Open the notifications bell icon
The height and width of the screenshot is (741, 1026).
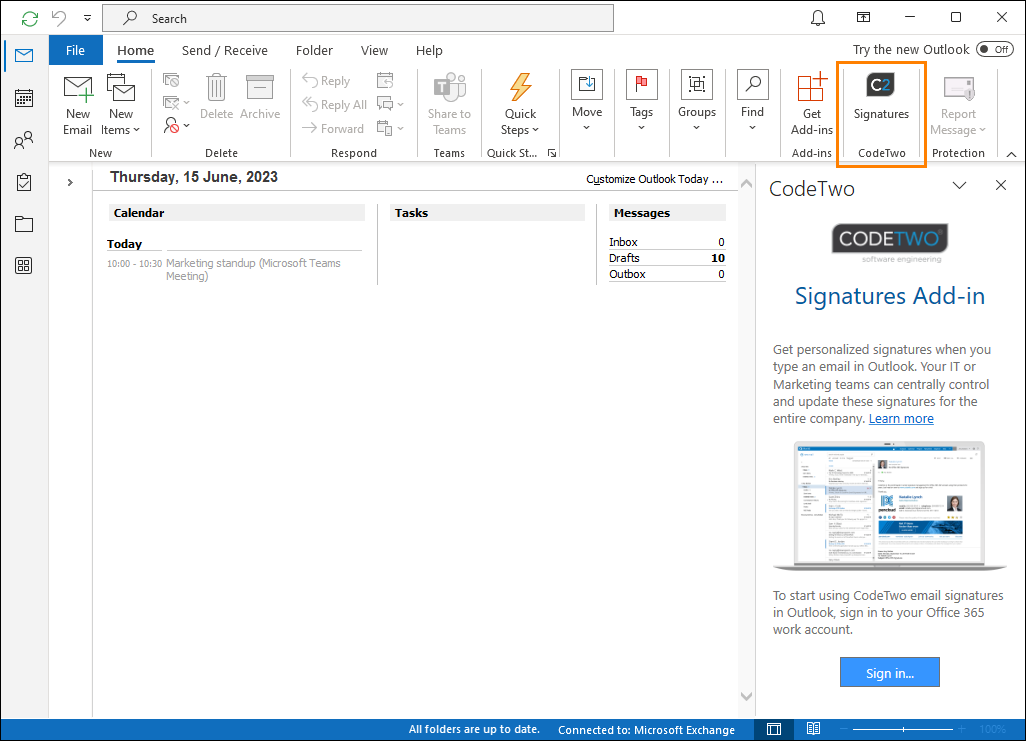[818, 18]
